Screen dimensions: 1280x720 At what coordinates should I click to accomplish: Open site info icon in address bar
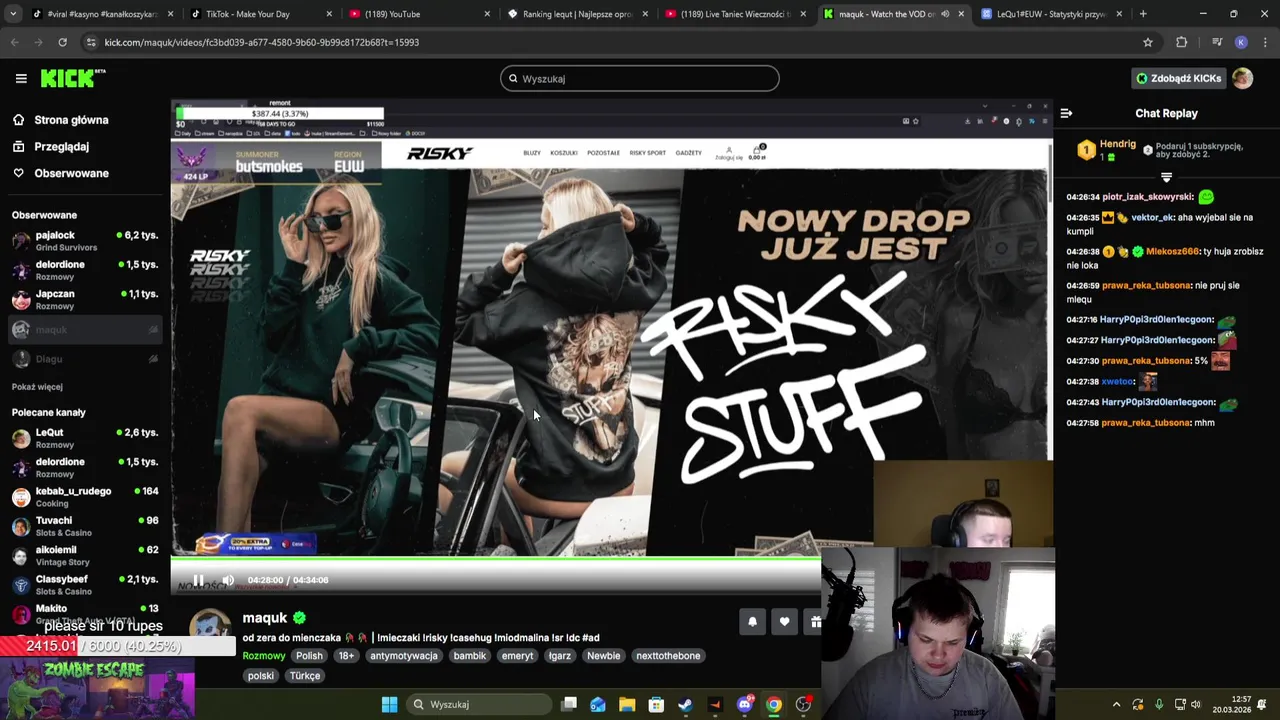click(91, 42)
